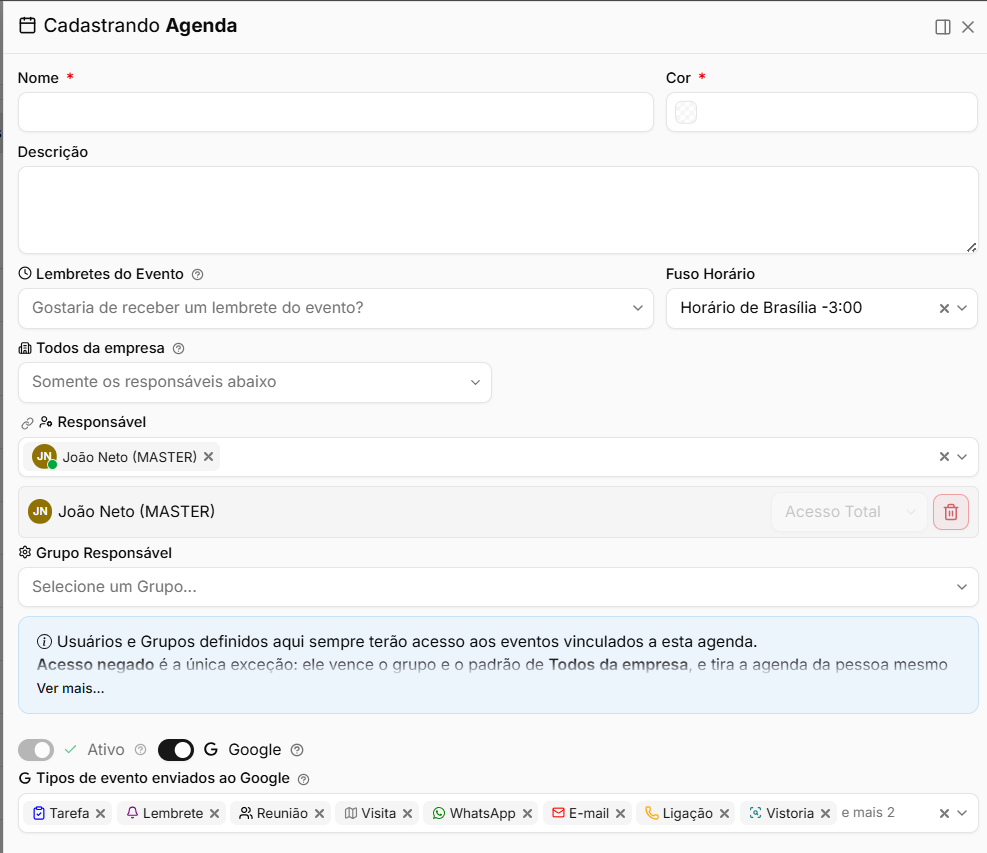Delete João Neto (MASTER) access row
This screenshot has height=853, width=987.
pos(950,512)
